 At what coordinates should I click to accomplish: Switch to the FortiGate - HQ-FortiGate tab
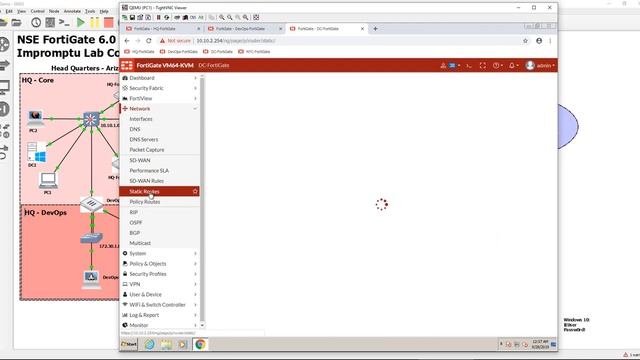(x=162, y=29)
